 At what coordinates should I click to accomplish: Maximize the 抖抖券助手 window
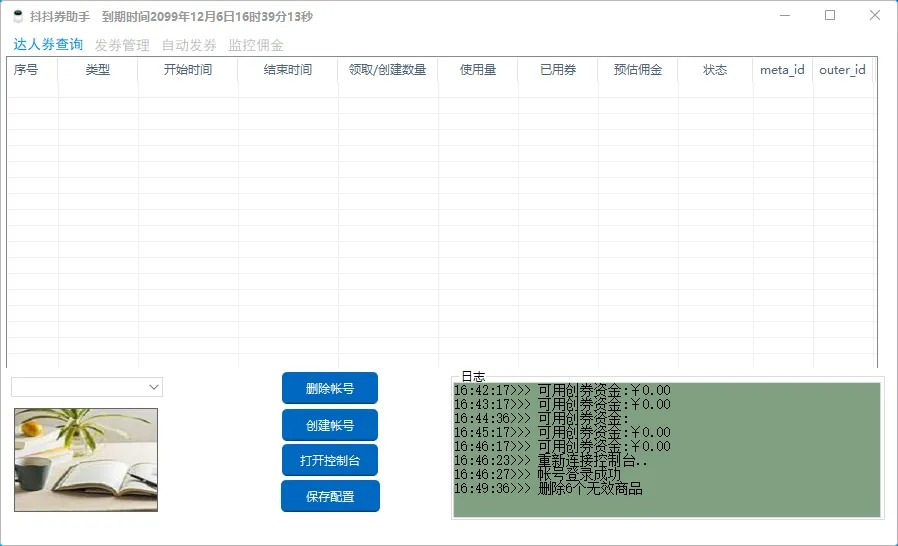830,15
